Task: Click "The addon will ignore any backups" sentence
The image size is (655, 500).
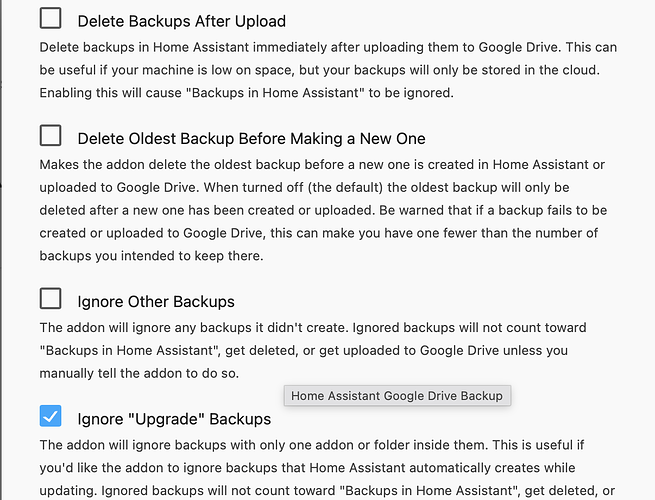Action: tap(150, 328)
